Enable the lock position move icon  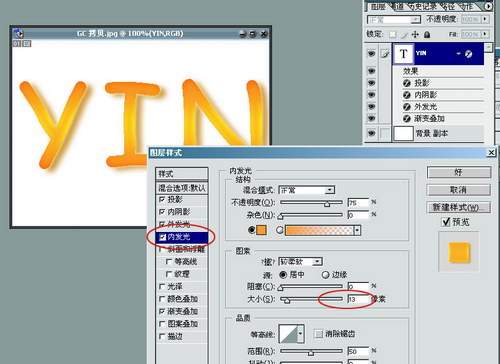415,34
